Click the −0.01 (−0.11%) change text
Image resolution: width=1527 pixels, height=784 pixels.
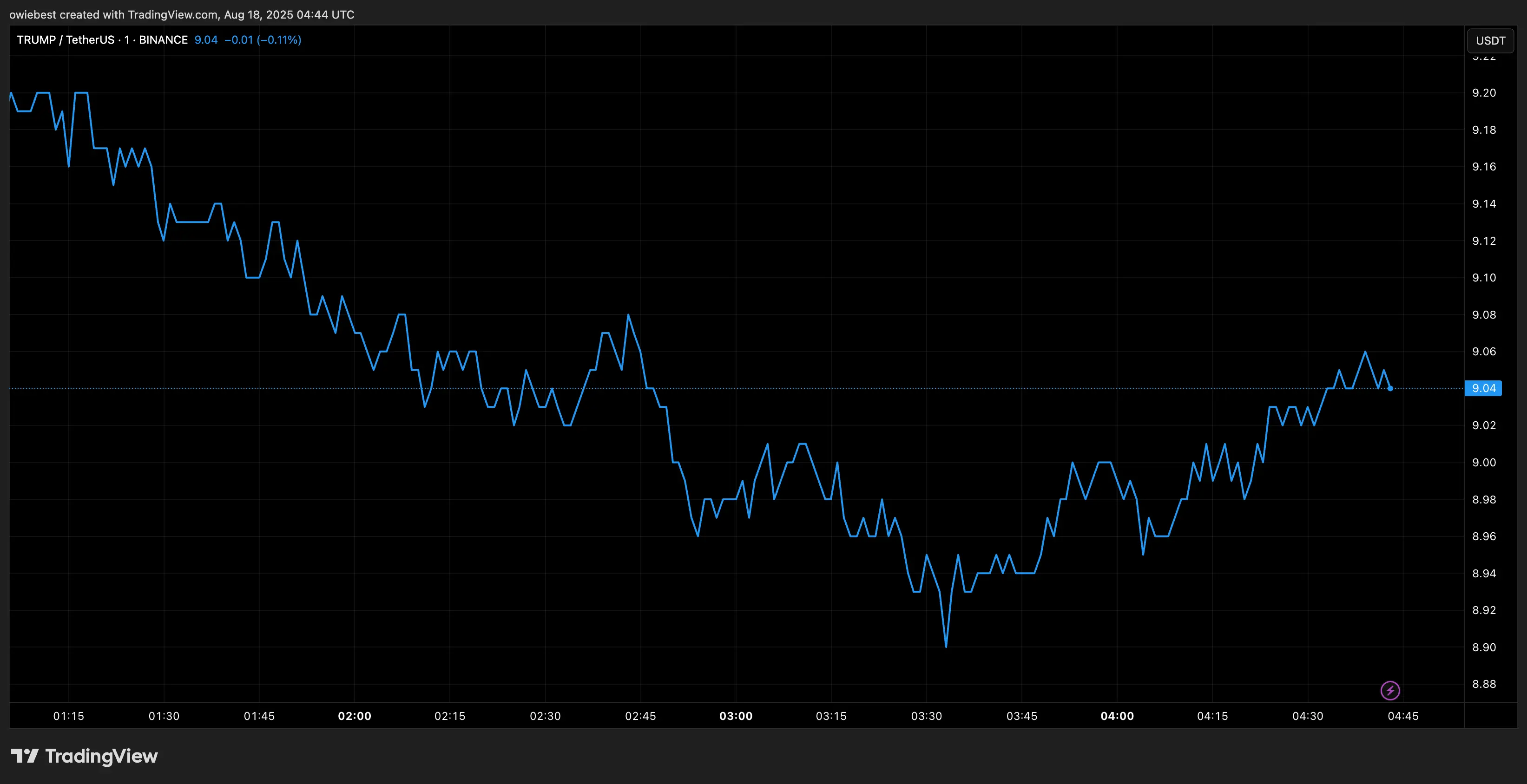(x=263, y=39)
